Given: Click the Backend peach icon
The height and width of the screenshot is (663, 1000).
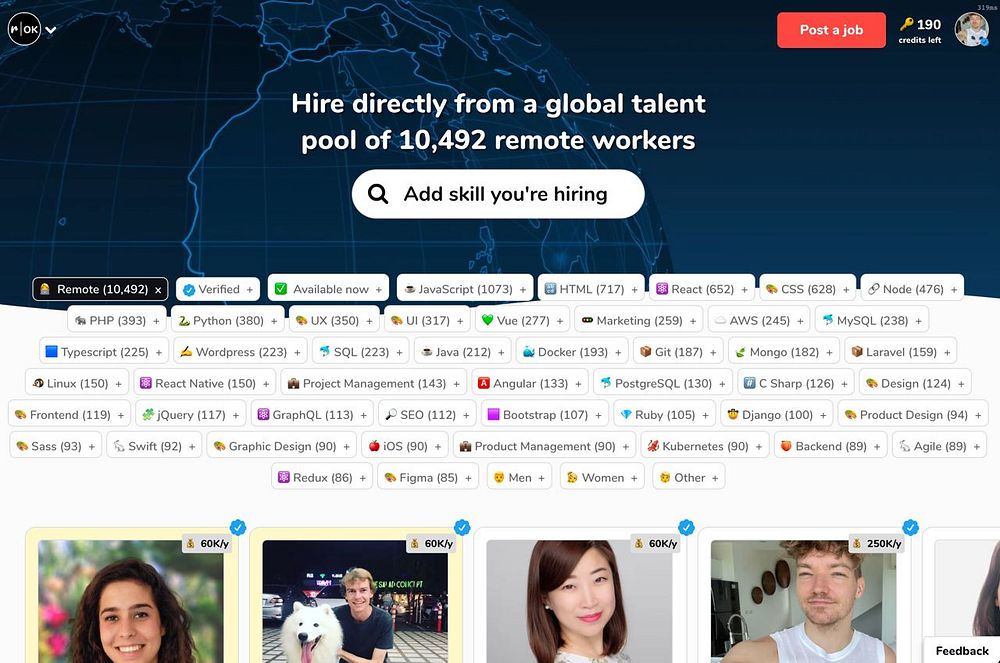Looking at the screenshot, I should pyautogui.click(x=786, y=446).
